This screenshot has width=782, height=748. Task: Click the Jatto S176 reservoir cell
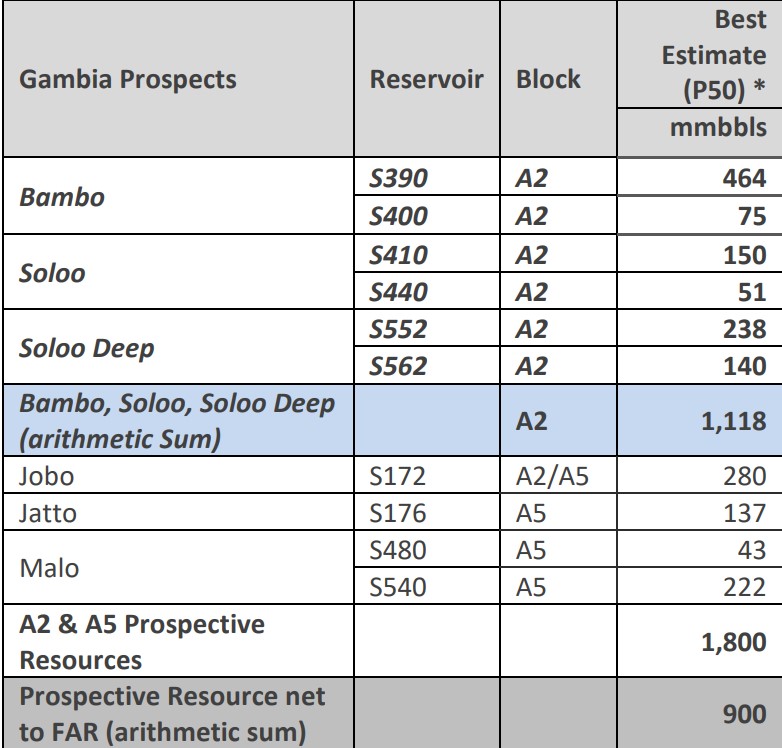click(397, 513)
